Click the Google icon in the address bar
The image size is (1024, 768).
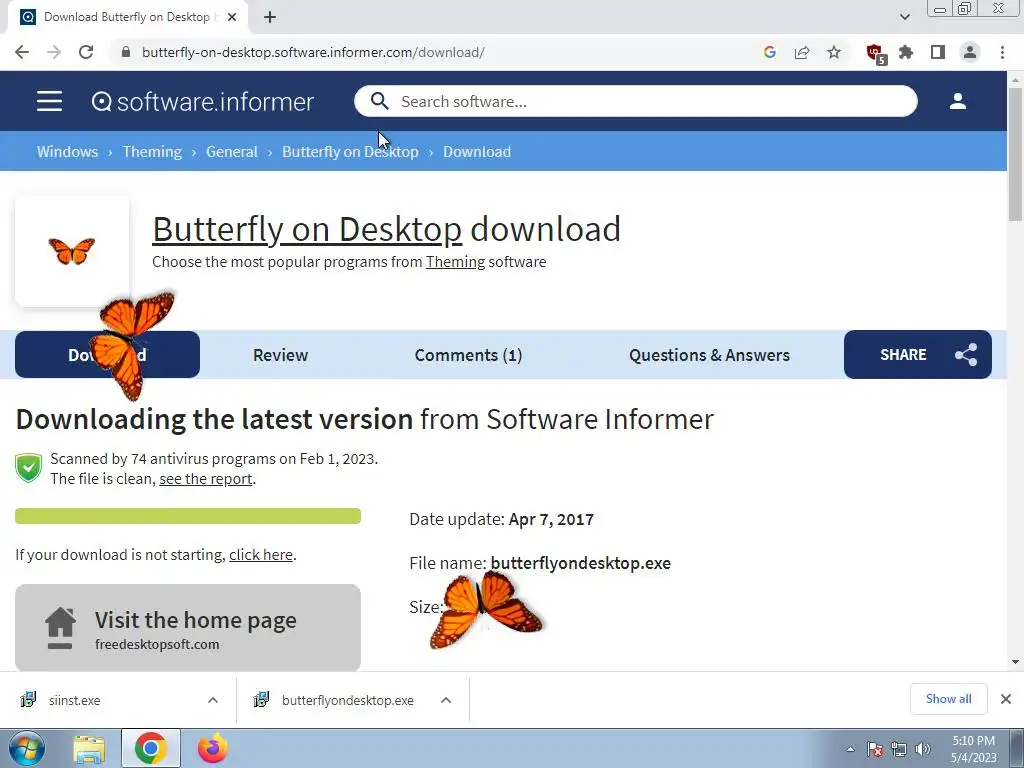pos(770,52)
